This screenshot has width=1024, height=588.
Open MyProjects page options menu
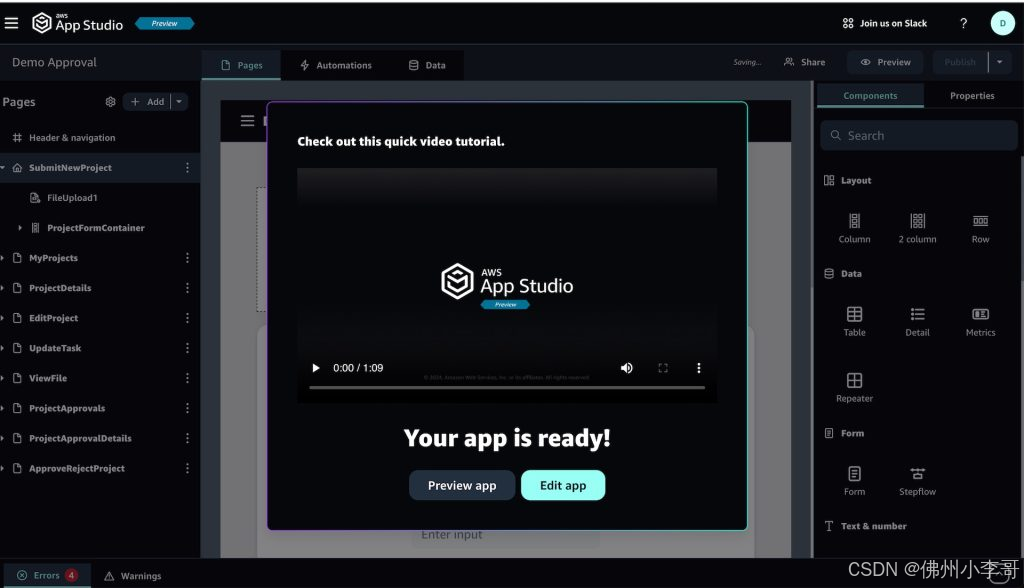[187, 258]
